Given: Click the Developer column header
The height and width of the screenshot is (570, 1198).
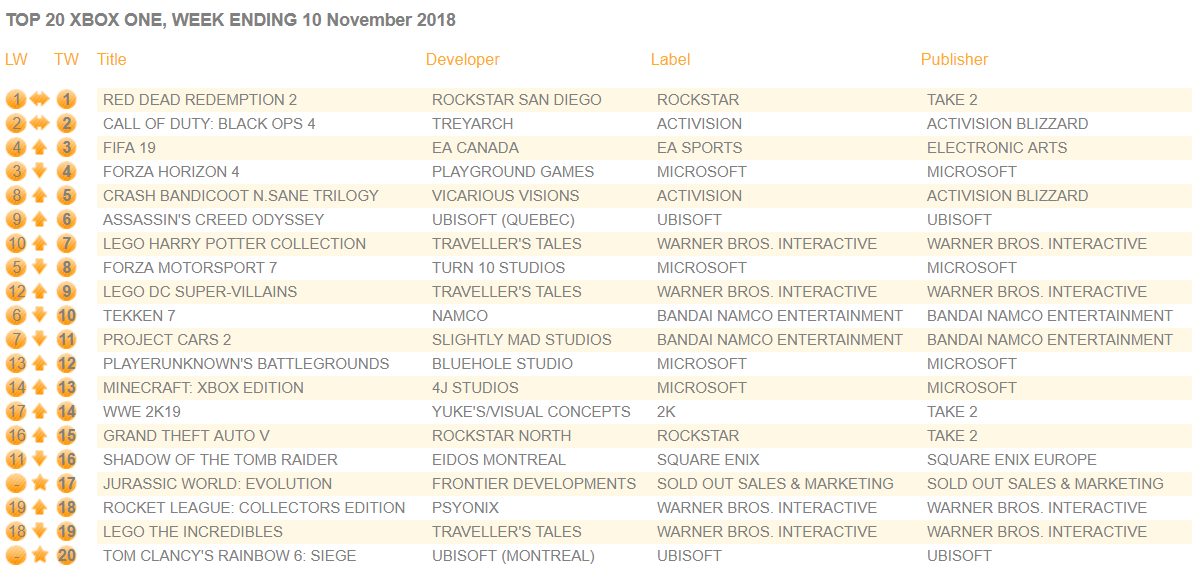Looking at the screenshot, I should coord(463,60).
